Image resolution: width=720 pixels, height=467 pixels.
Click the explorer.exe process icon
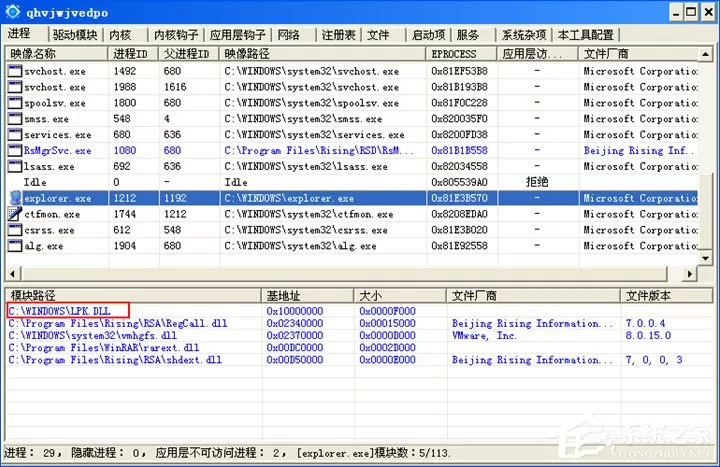tap(15, 198)
